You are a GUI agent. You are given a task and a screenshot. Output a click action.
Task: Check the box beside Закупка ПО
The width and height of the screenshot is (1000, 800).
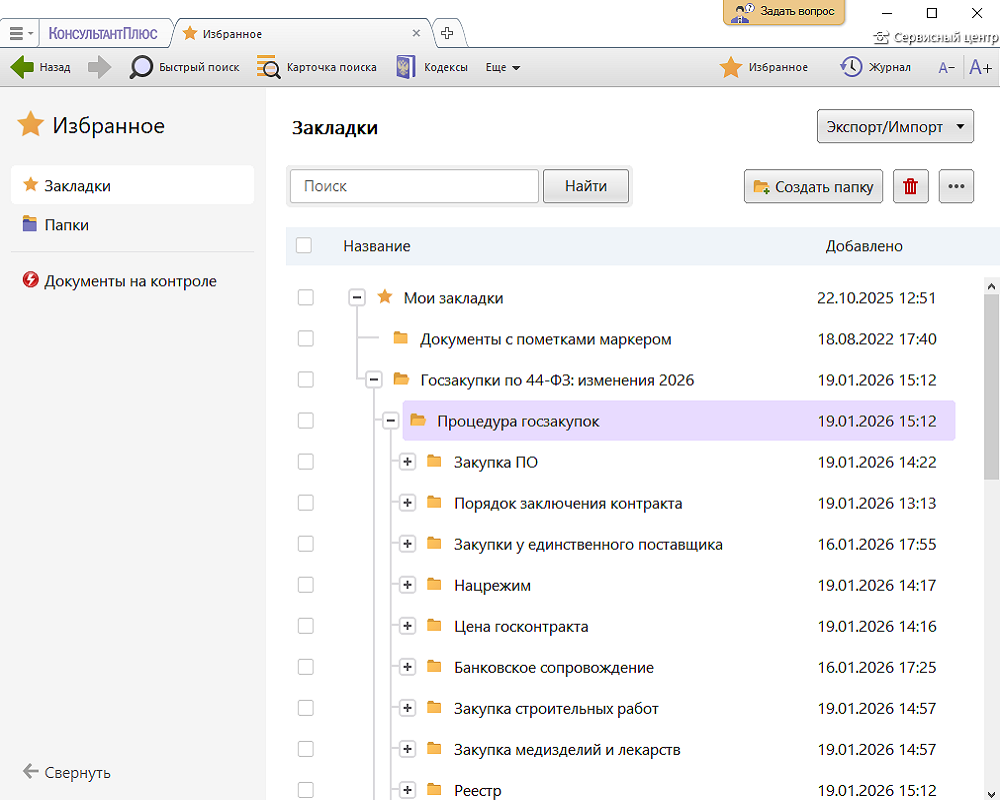[306, 462]
